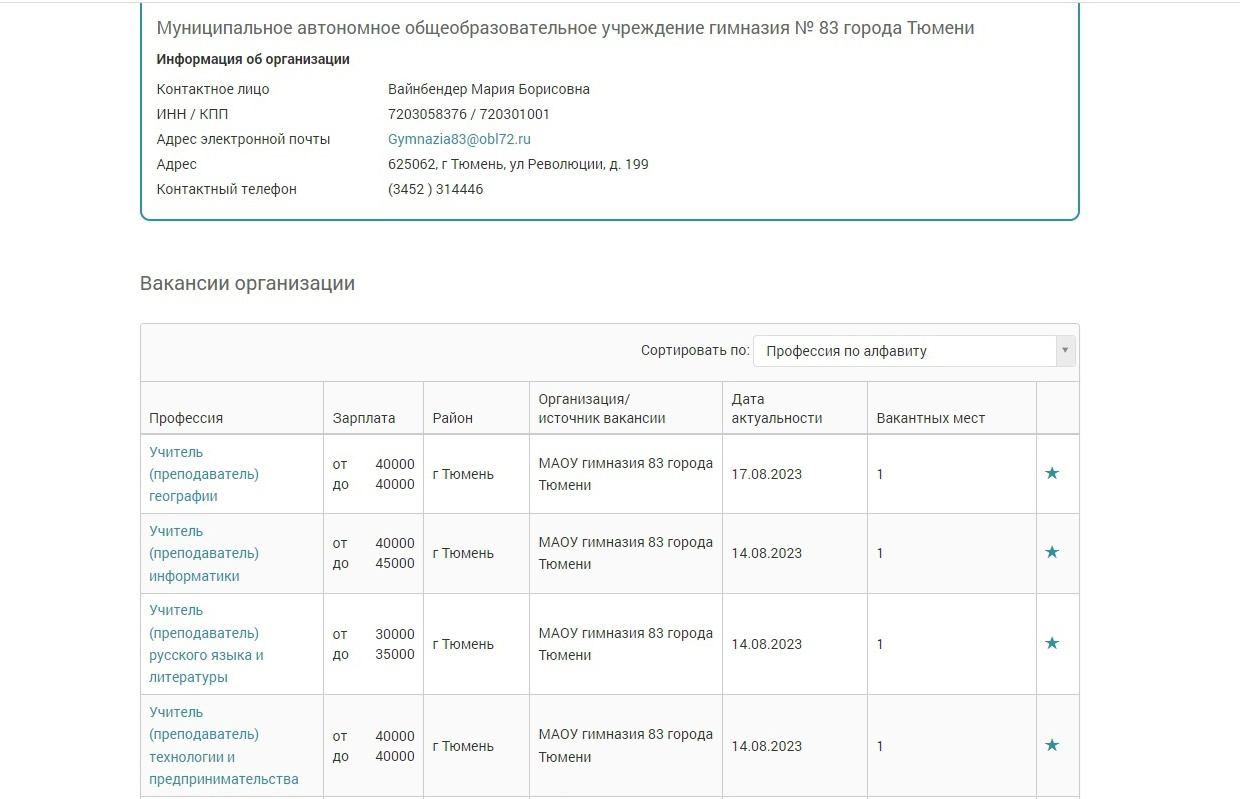The width and height of the screenshot is (1240, 799).
Task: Star the informatics teacher vacancy
Action: click(x=1051, y=552)
